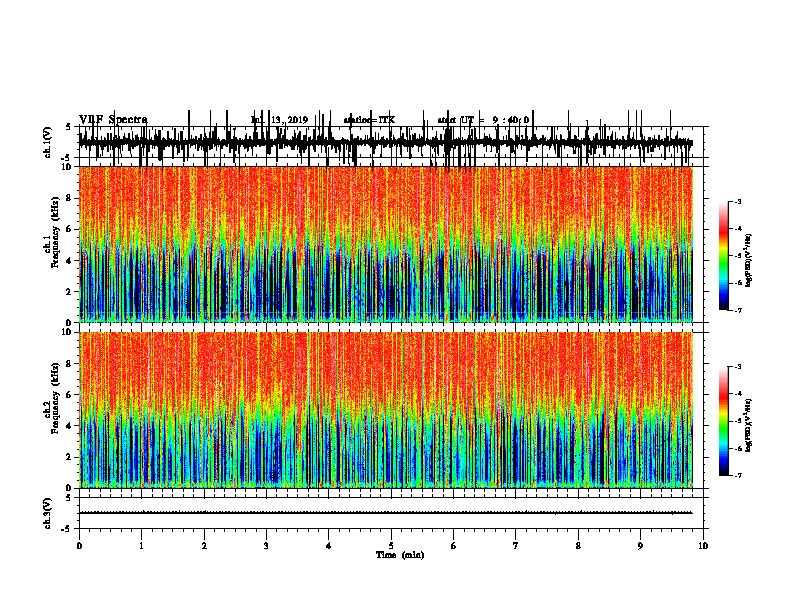Click the time axis tick label "7"

(x=516, y=546)
